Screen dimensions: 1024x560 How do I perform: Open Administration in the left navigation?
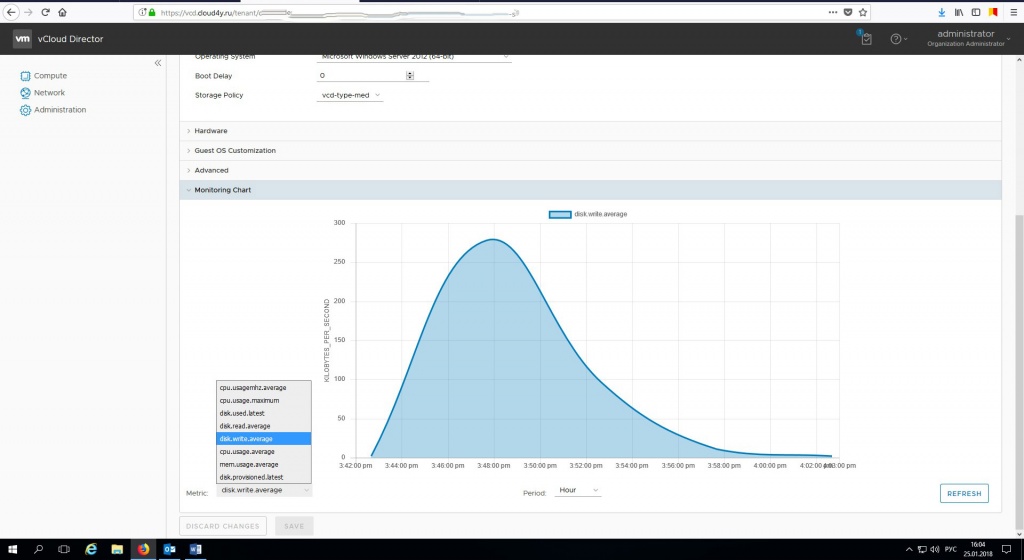click(60, 110)
